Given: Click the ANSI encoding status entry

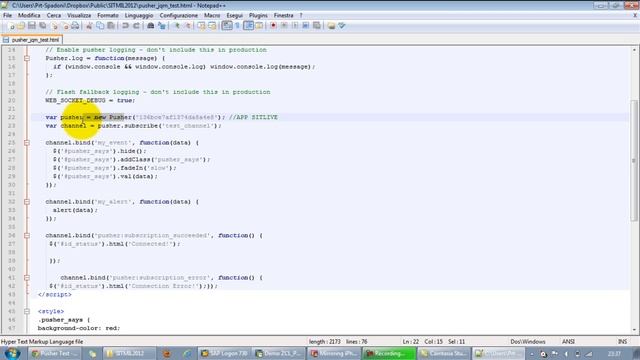Looking at the screenshot, I should click(x=568, y=342).
